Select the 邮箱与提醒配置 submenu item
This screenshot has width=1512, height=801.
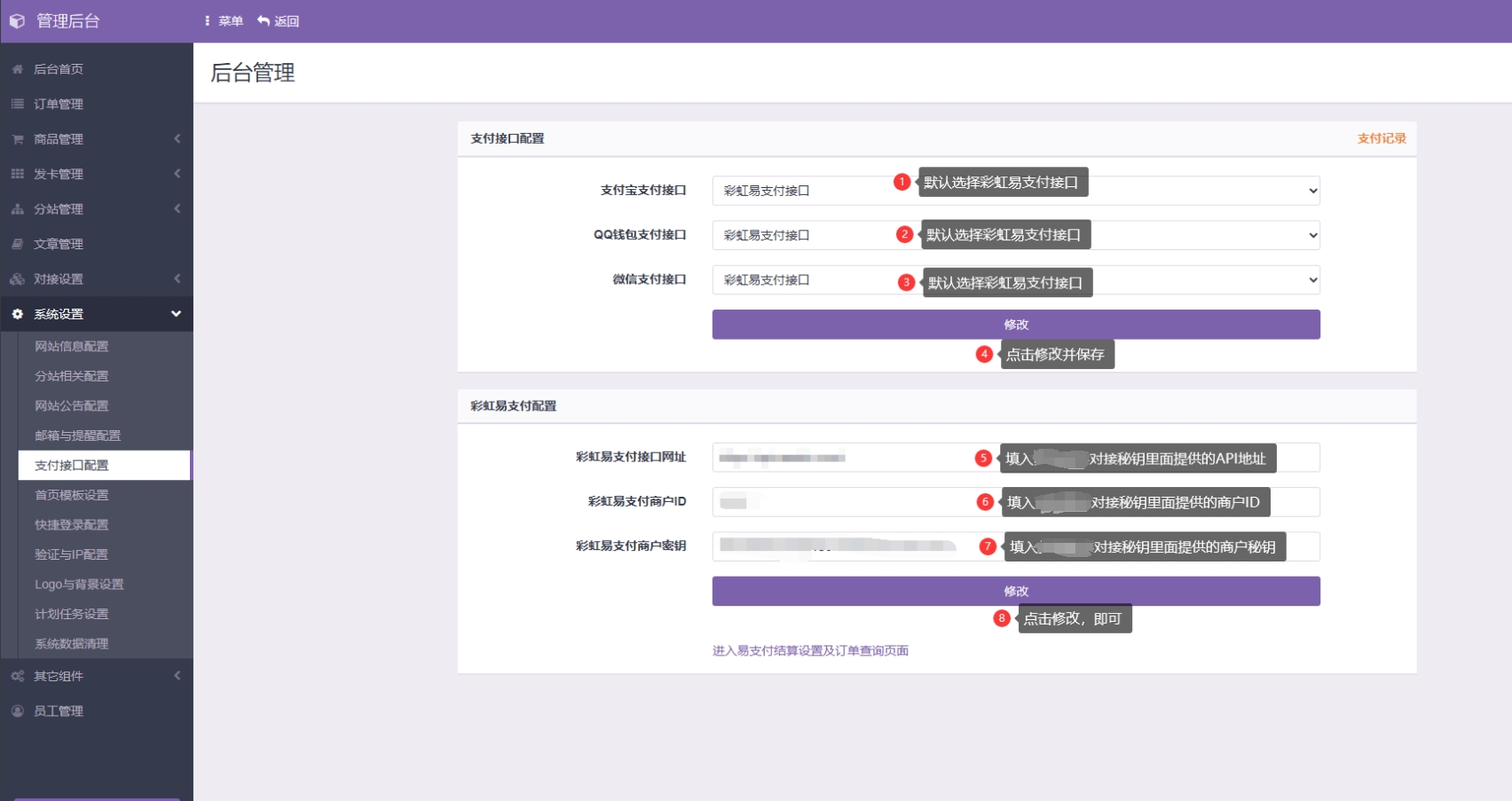point(78,436)
